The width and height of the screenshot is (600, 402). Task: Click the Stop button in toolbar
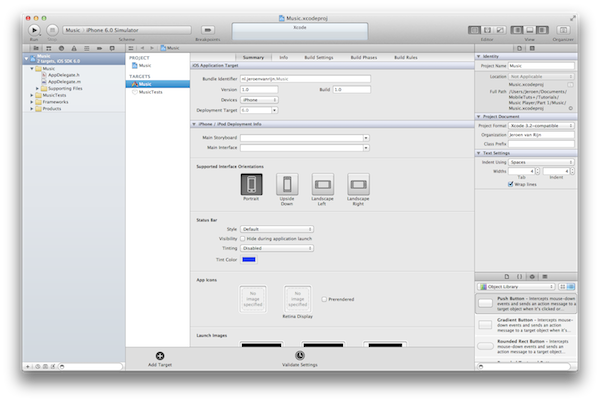[52, 30]
